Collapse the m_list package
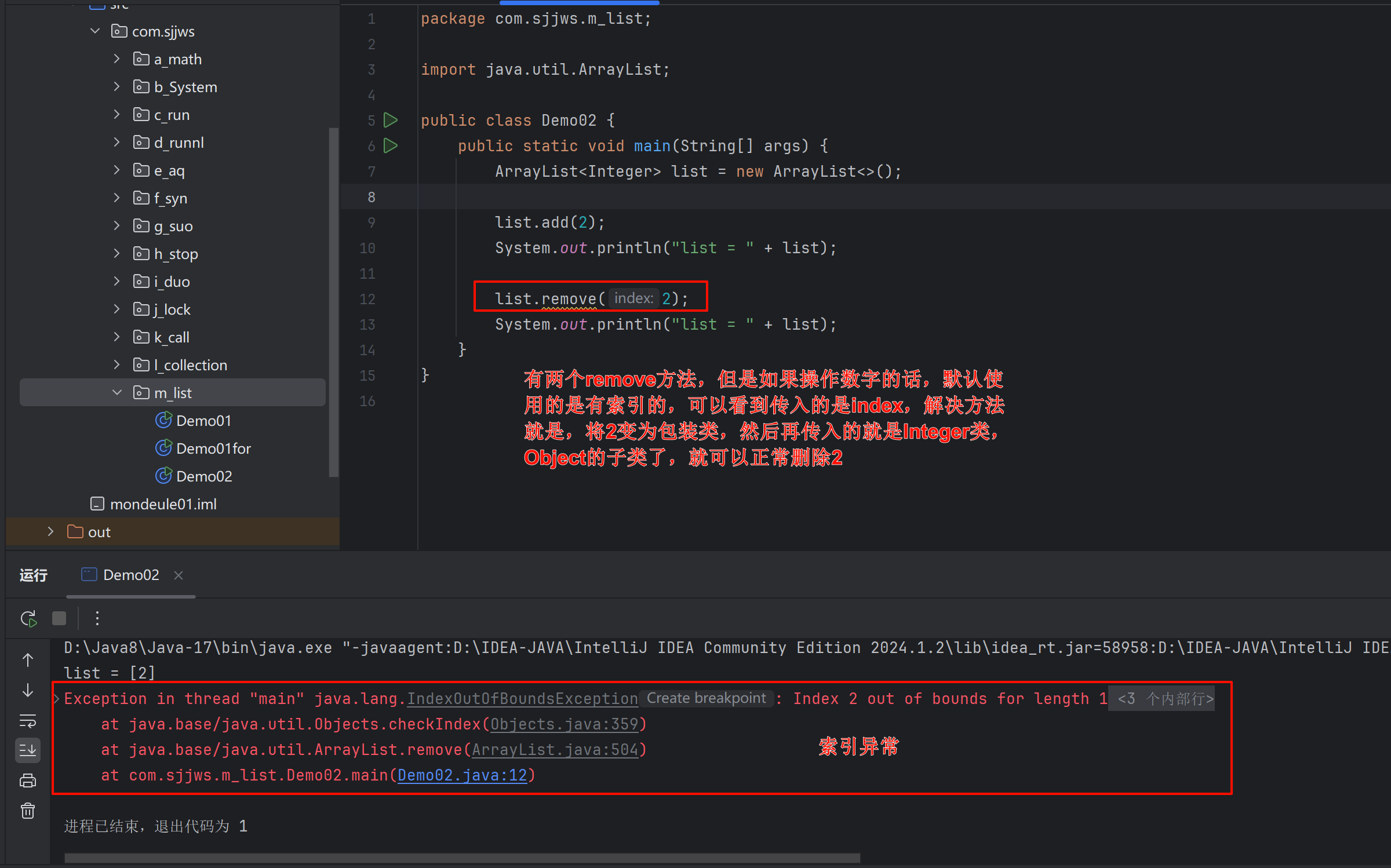Image resolution: width=1391 pixels, height=868 pixels. coord(116,393)
